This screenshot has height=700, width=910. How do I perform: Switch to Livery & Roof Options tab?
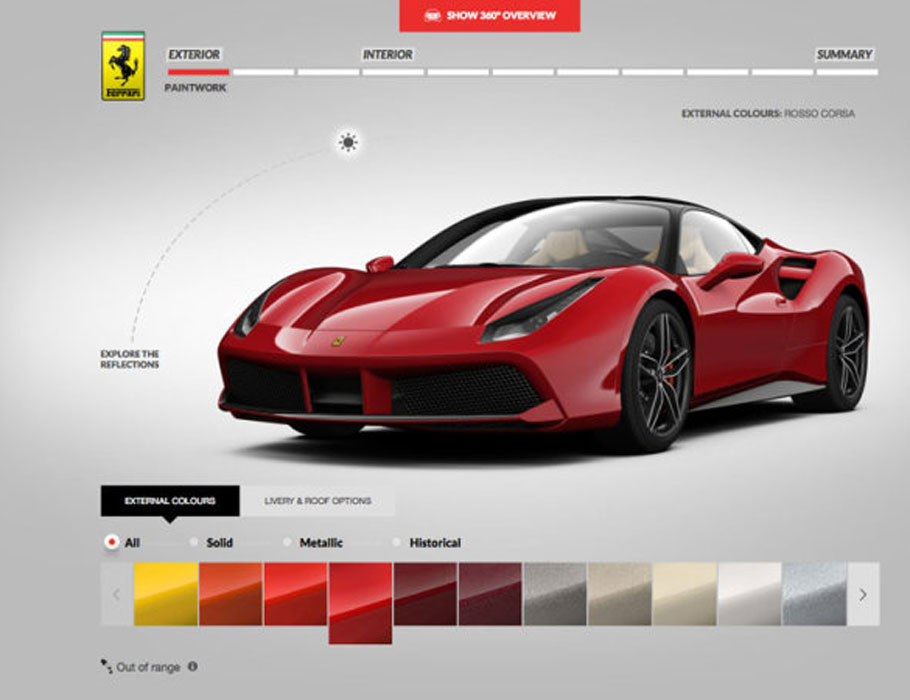click(317, 501)
